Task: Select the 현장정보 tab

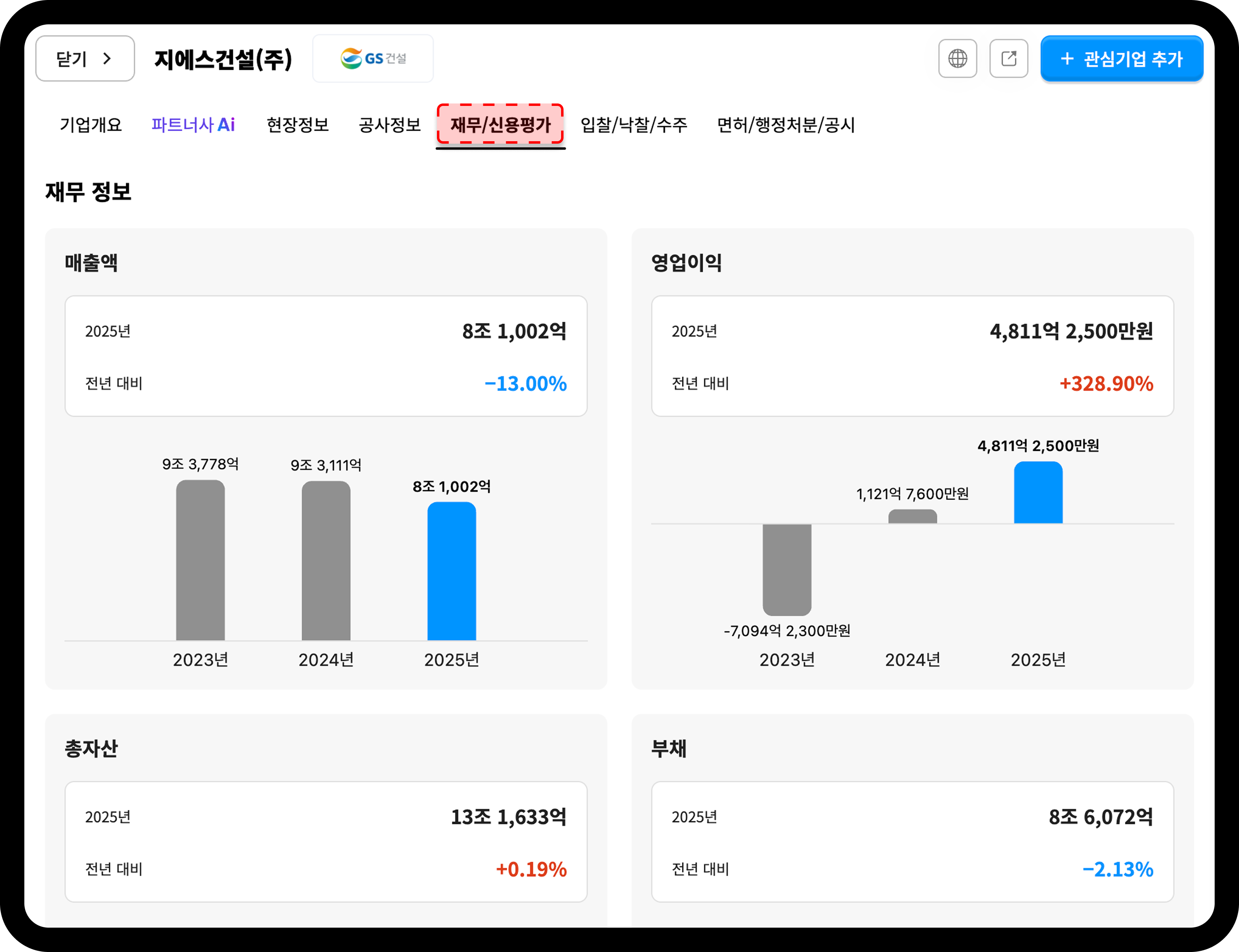Action: click(x=298, y=125)
